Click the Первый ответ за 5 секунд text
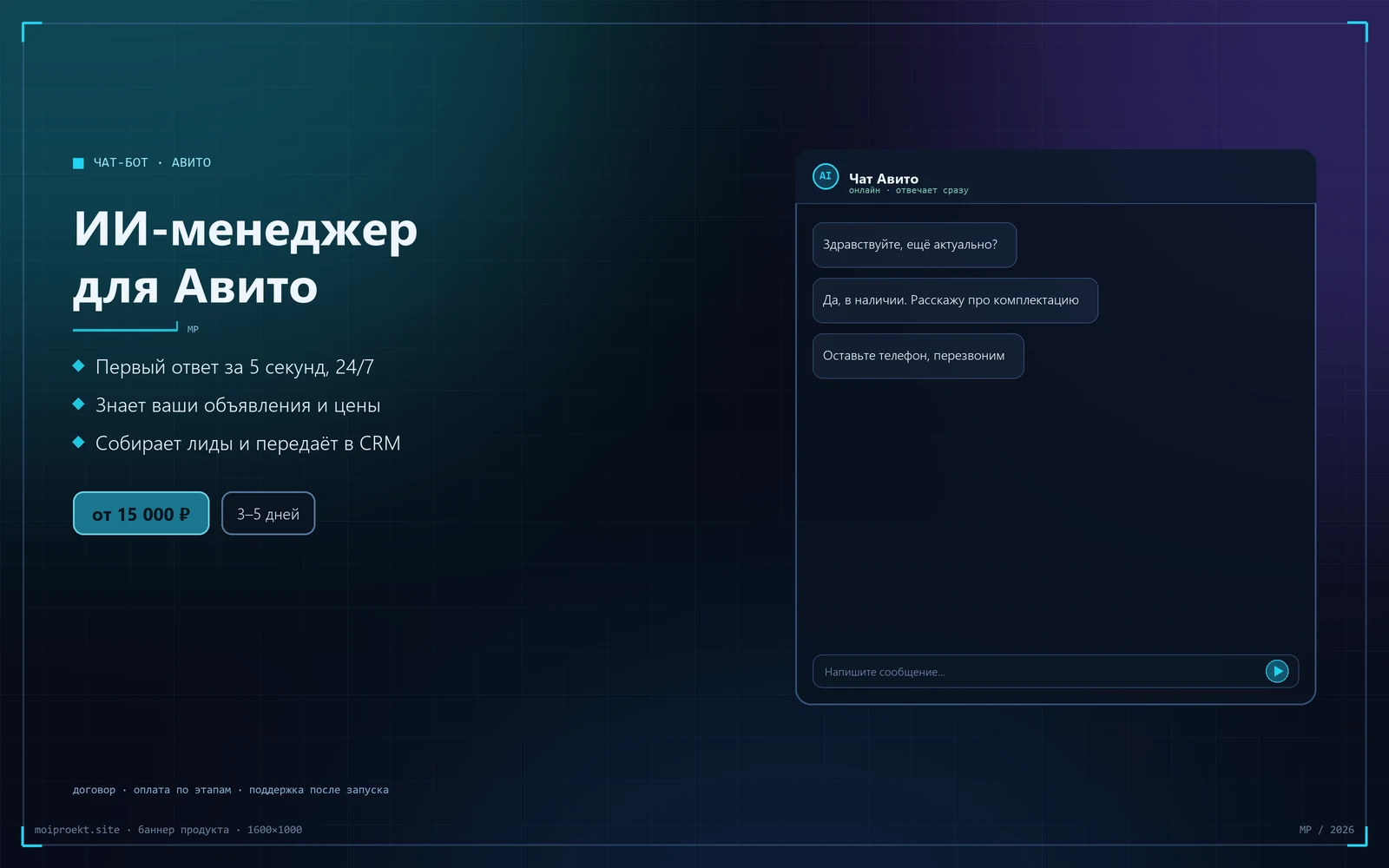The height and width of the screenshot is (868, 1389). [x=234, y=367]
